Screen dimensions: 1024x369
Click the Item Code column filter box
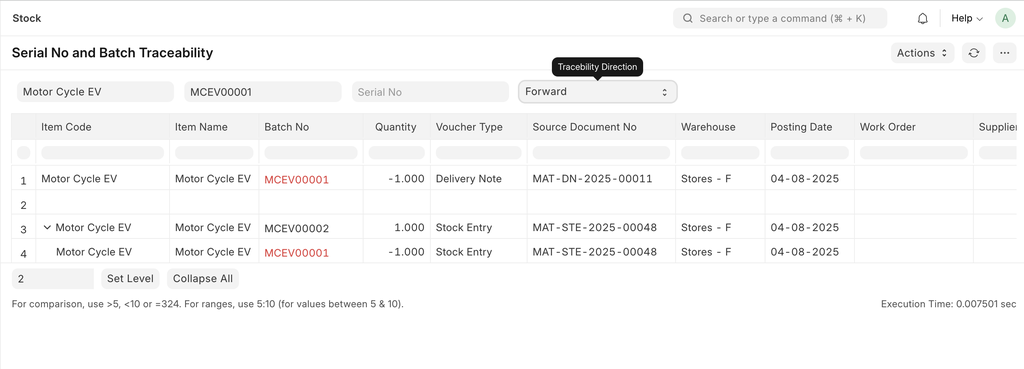(103, 153)
